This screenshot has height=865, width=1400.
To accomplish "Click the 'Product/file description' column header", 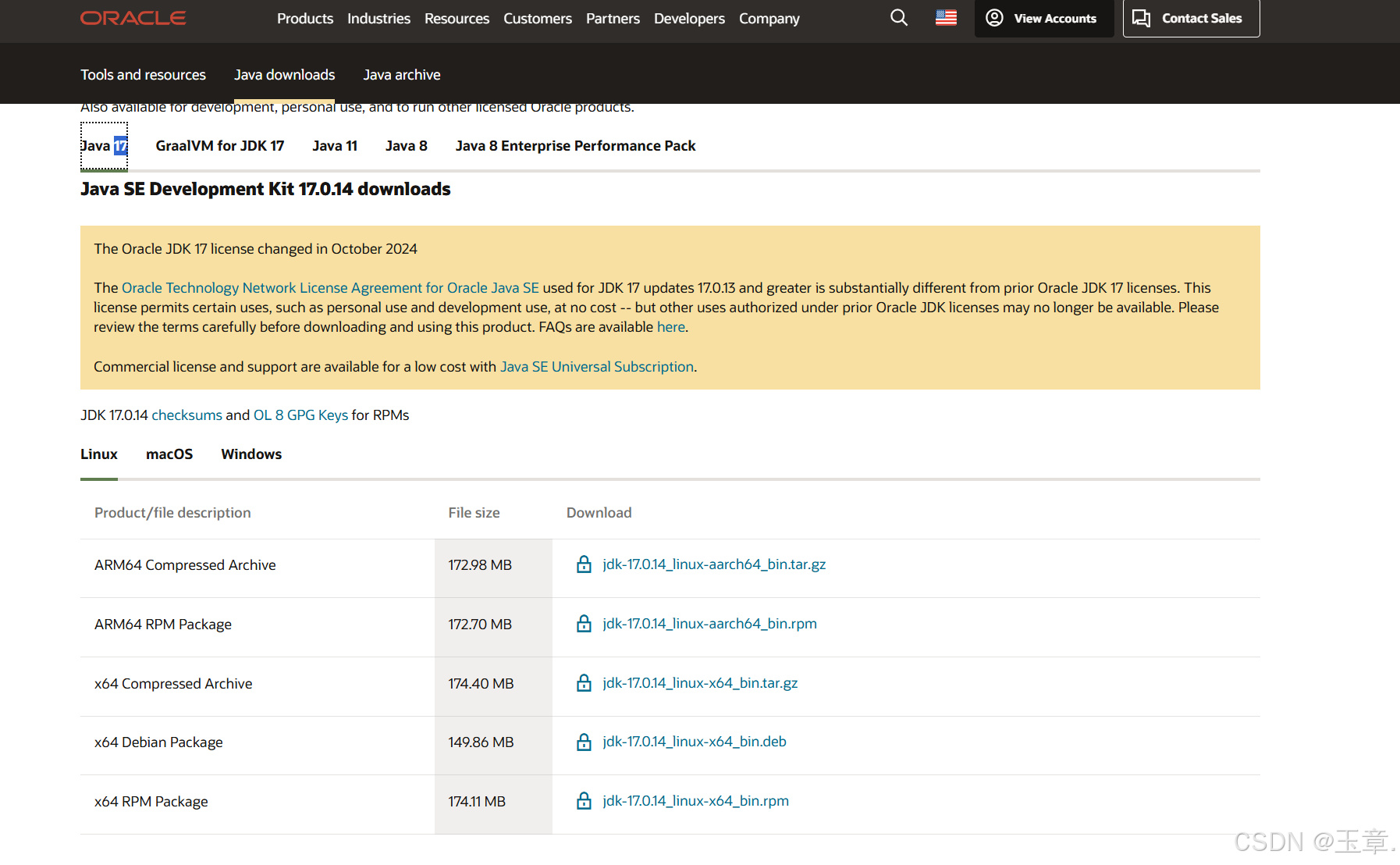I will (x=172, y=513).
